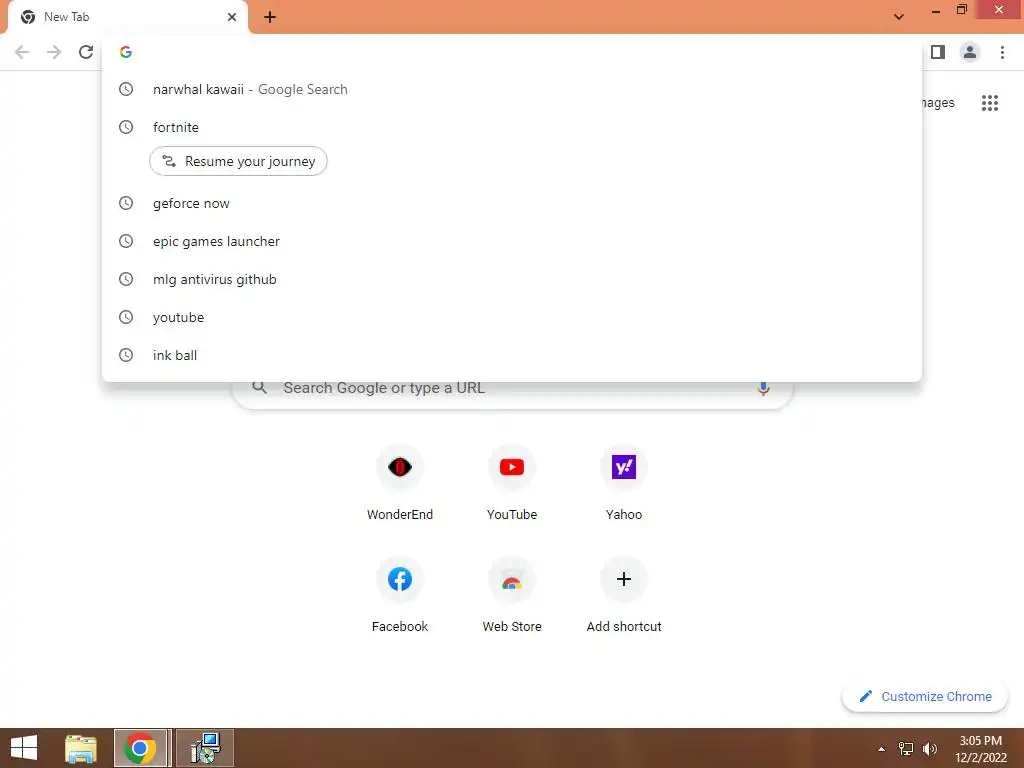Choose the youtube history suggestion

pyautogui.click(x=512, y=317)
